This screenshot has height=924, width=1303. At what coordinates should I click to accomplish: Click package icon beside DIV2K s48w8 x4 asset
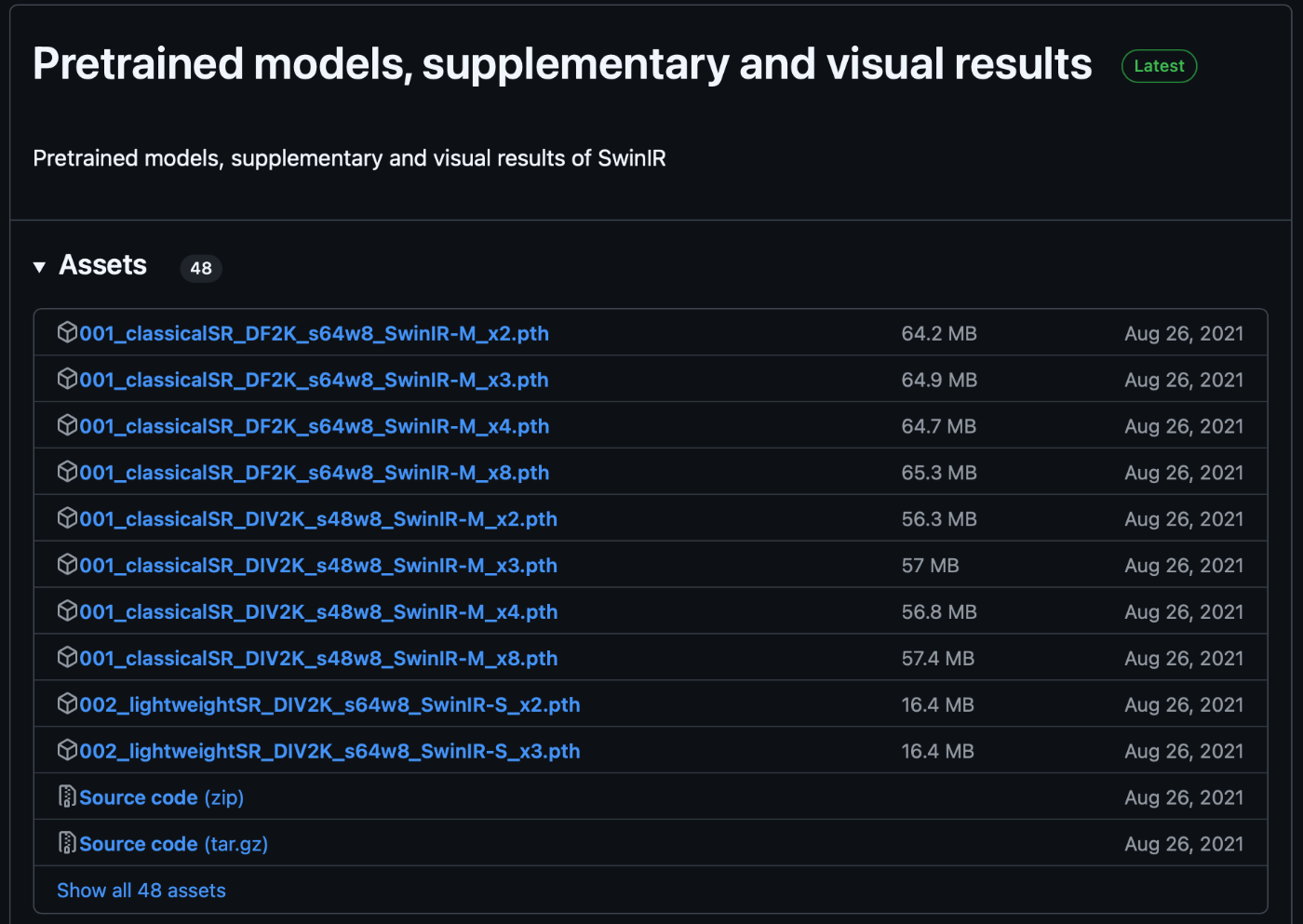pos(67,611)
